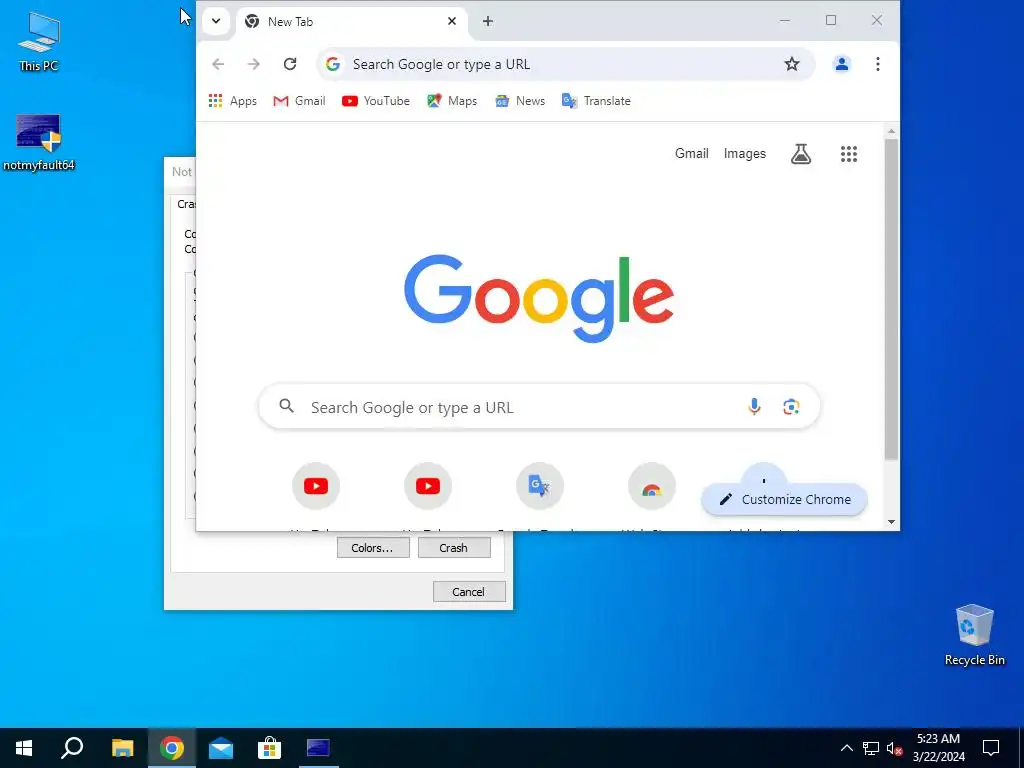
Task: Open volume tray icon
Action: click(894, 748)
